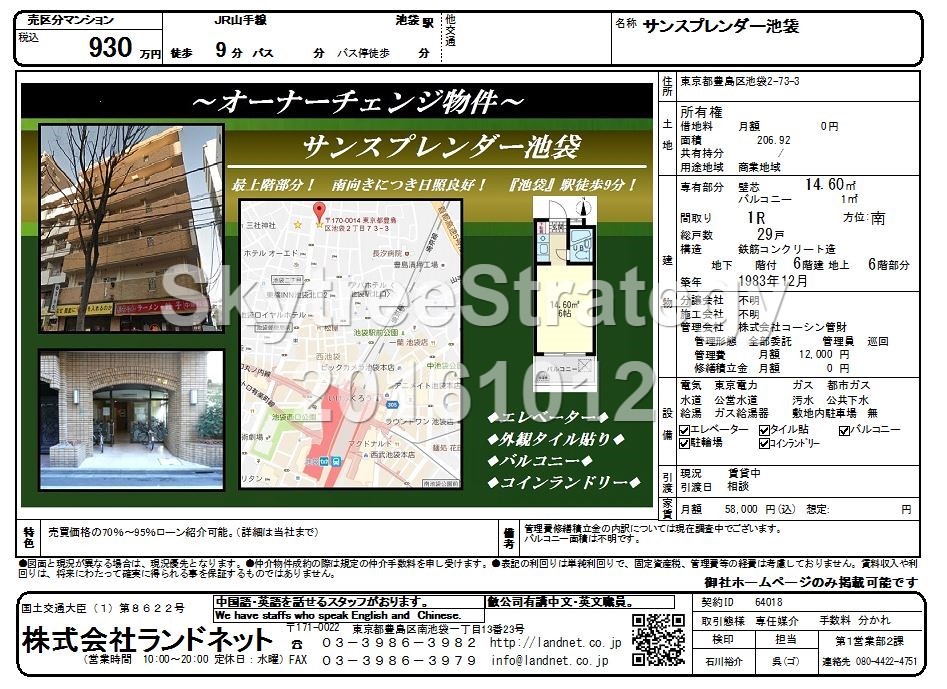
Task: Toggle the 駐輪場 checkbox
Action: click(685, 444)
